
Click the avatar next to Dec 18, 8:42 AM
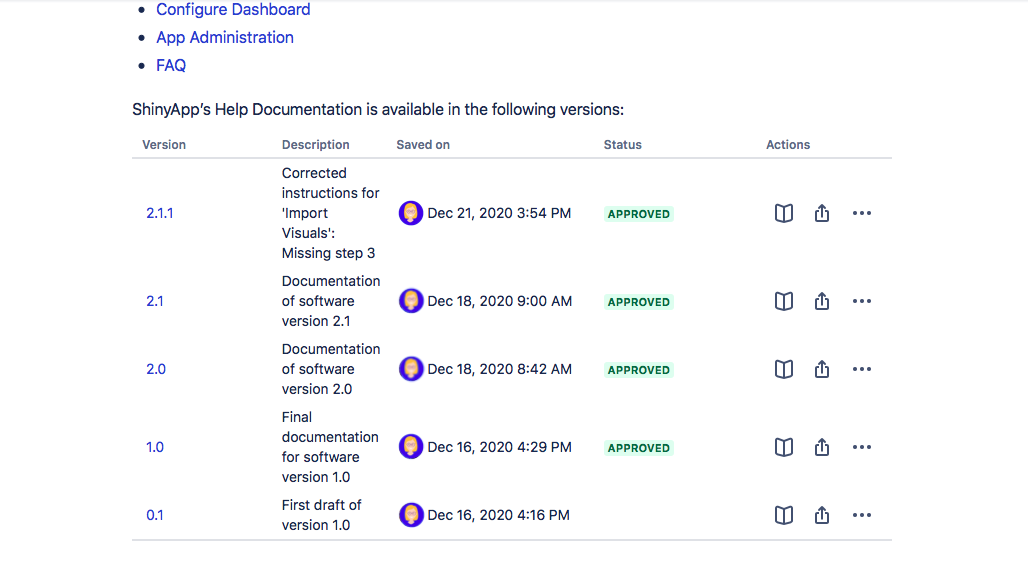[x=410, y=369]
